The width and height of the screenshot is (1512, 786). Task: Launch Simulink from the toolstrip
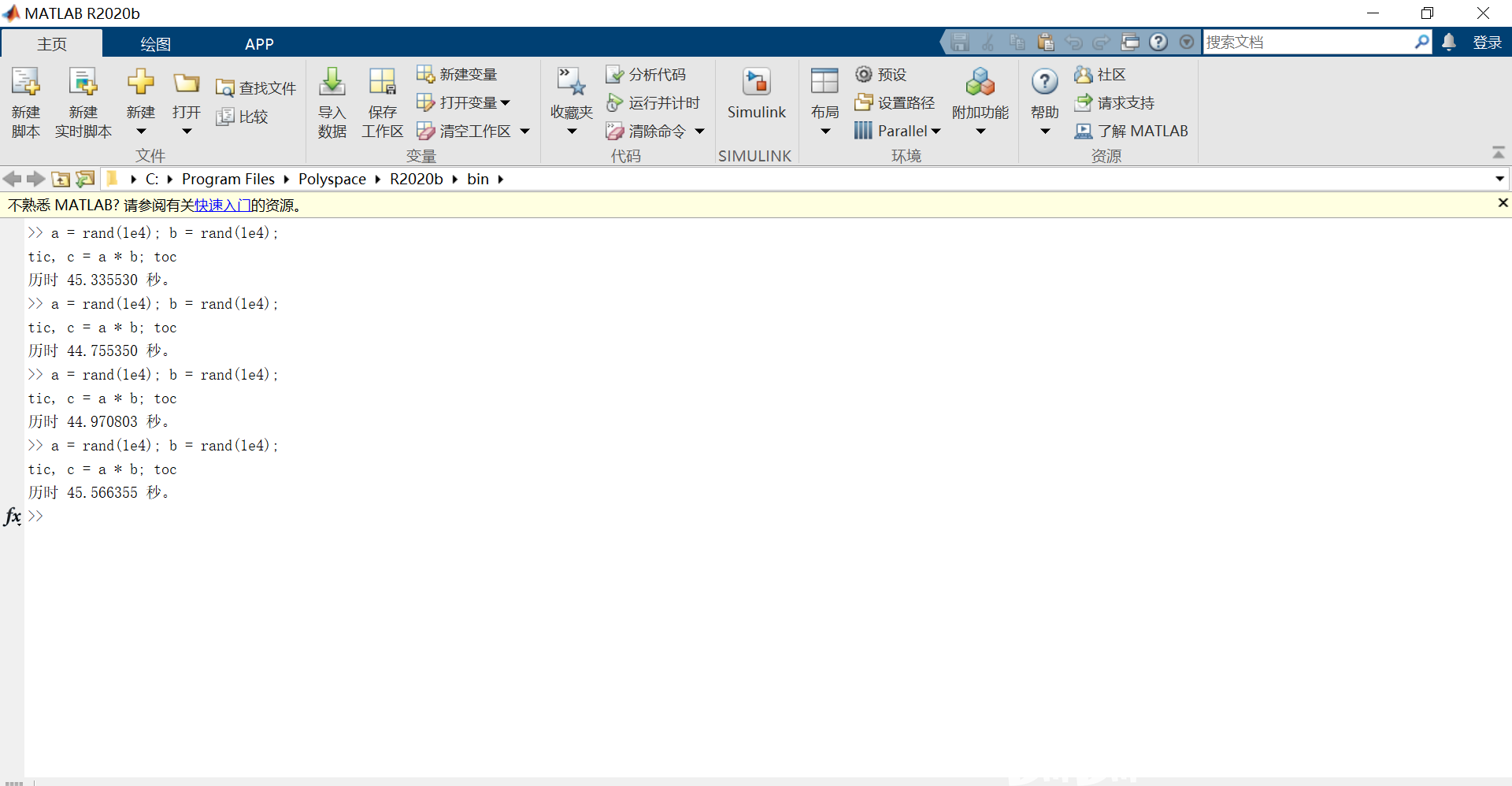(756, 94)
